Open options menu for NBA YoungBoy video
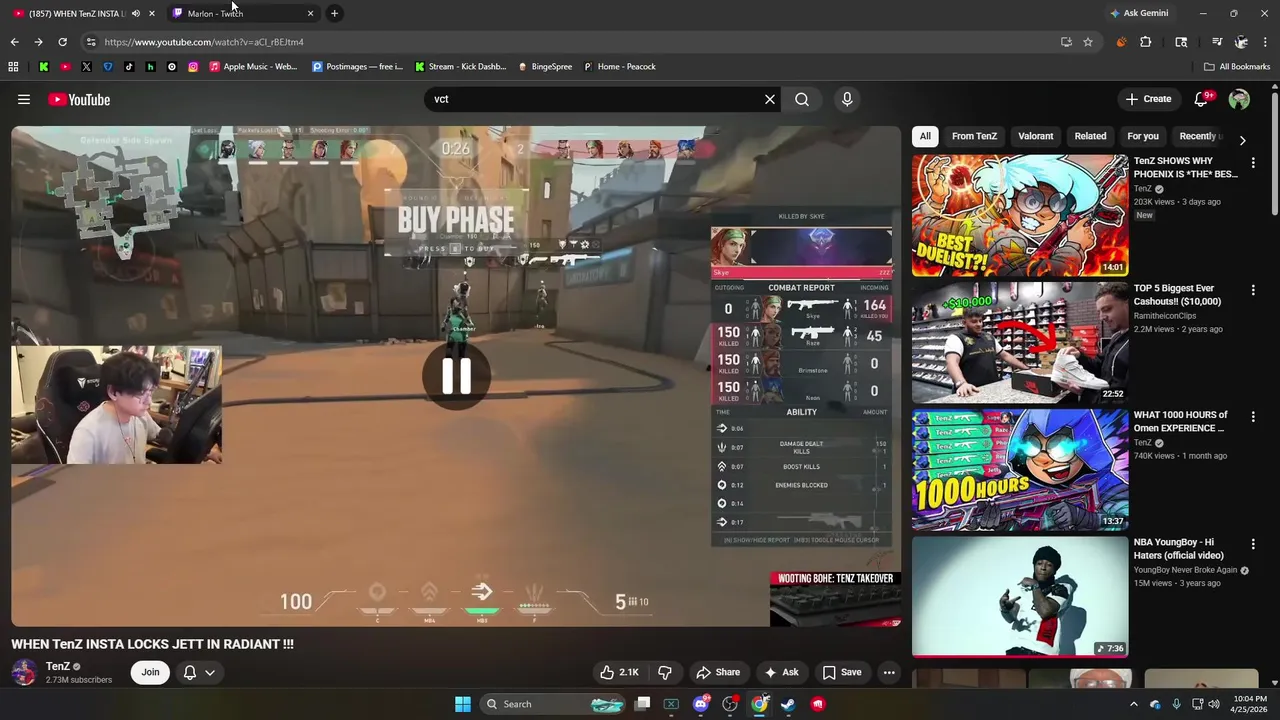 pyautogui.click(x=1253, y=544)
